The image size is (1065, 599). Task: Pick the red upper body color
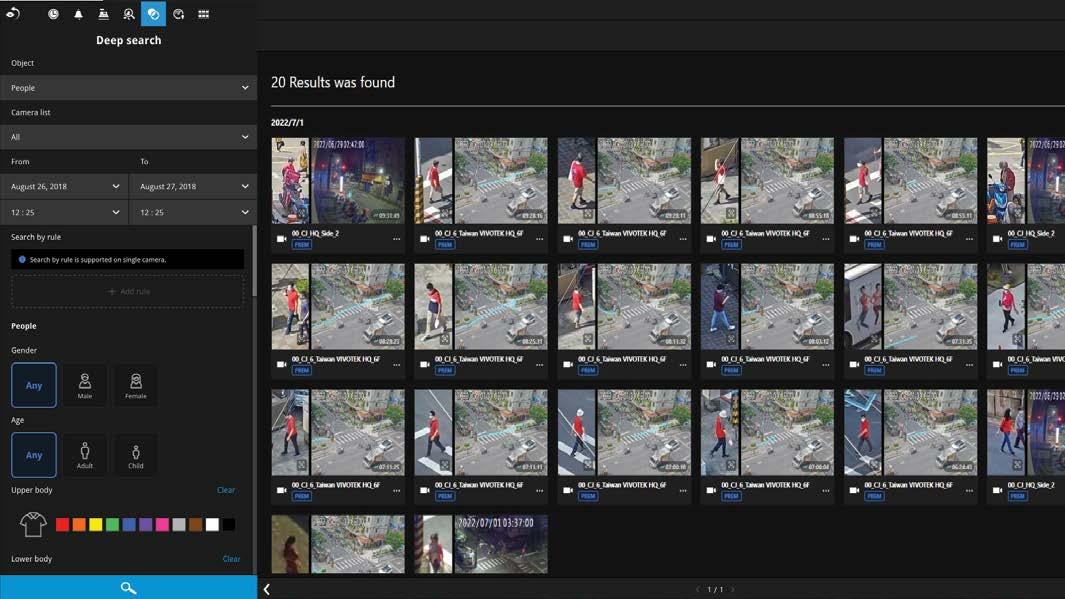[62, 524]
